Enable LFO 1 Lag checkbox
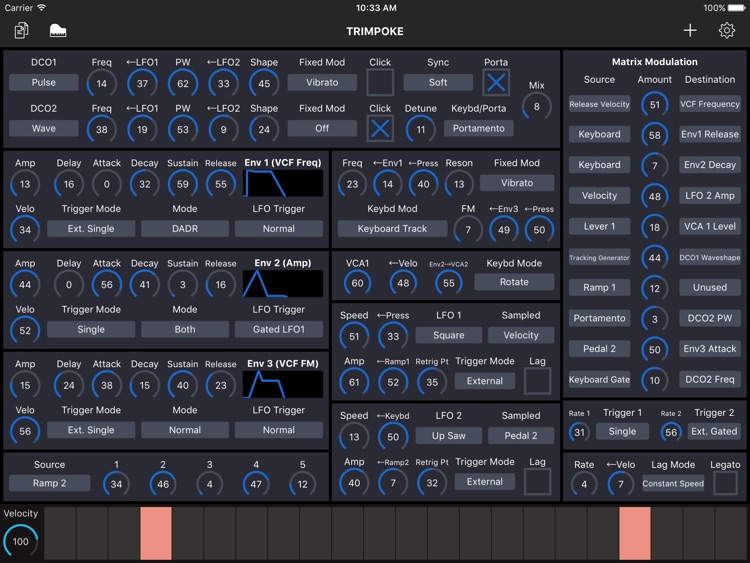This screenshot has width=750, height=563. [x=537, y=381]
